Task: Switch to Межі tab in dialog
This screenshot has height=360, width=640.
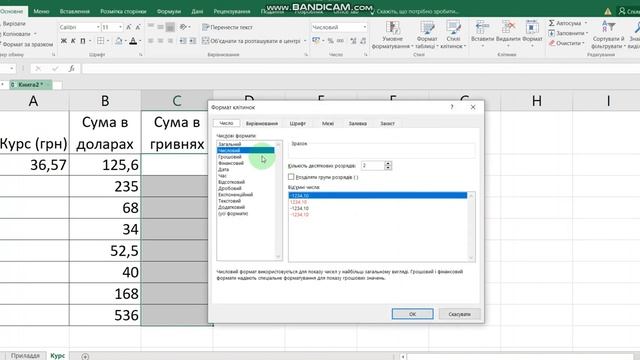Action: 328,123
